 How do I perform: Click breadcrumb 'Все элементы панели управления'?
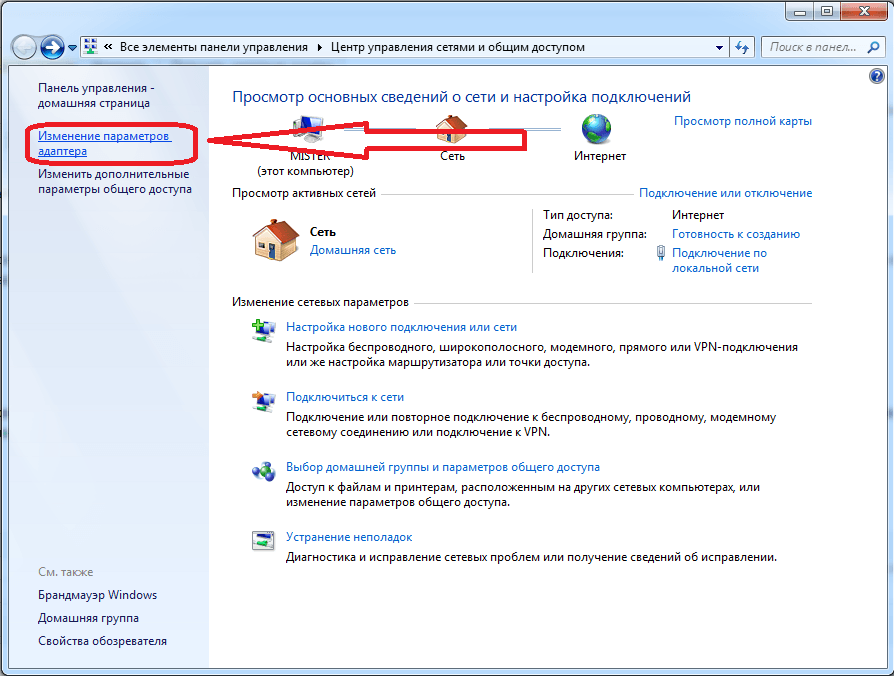tap(214, 47)
